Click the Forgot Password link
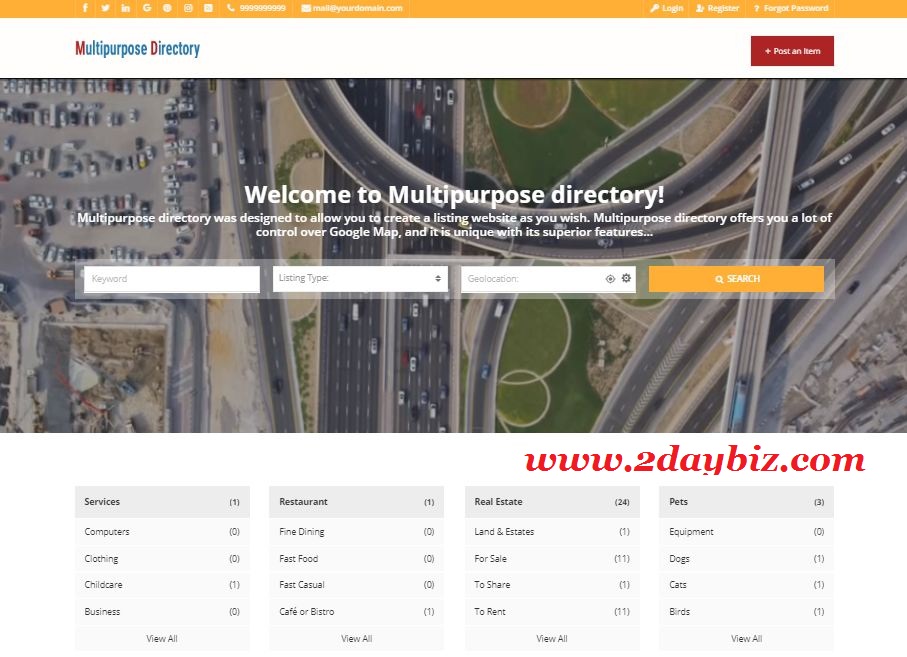The image size is (907, 657). coord(790,8)
